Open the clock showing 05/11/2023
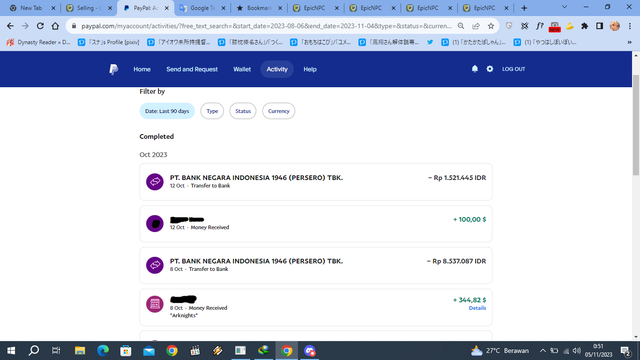This screenshot has width=640, height=360. (x=598, y=351)
